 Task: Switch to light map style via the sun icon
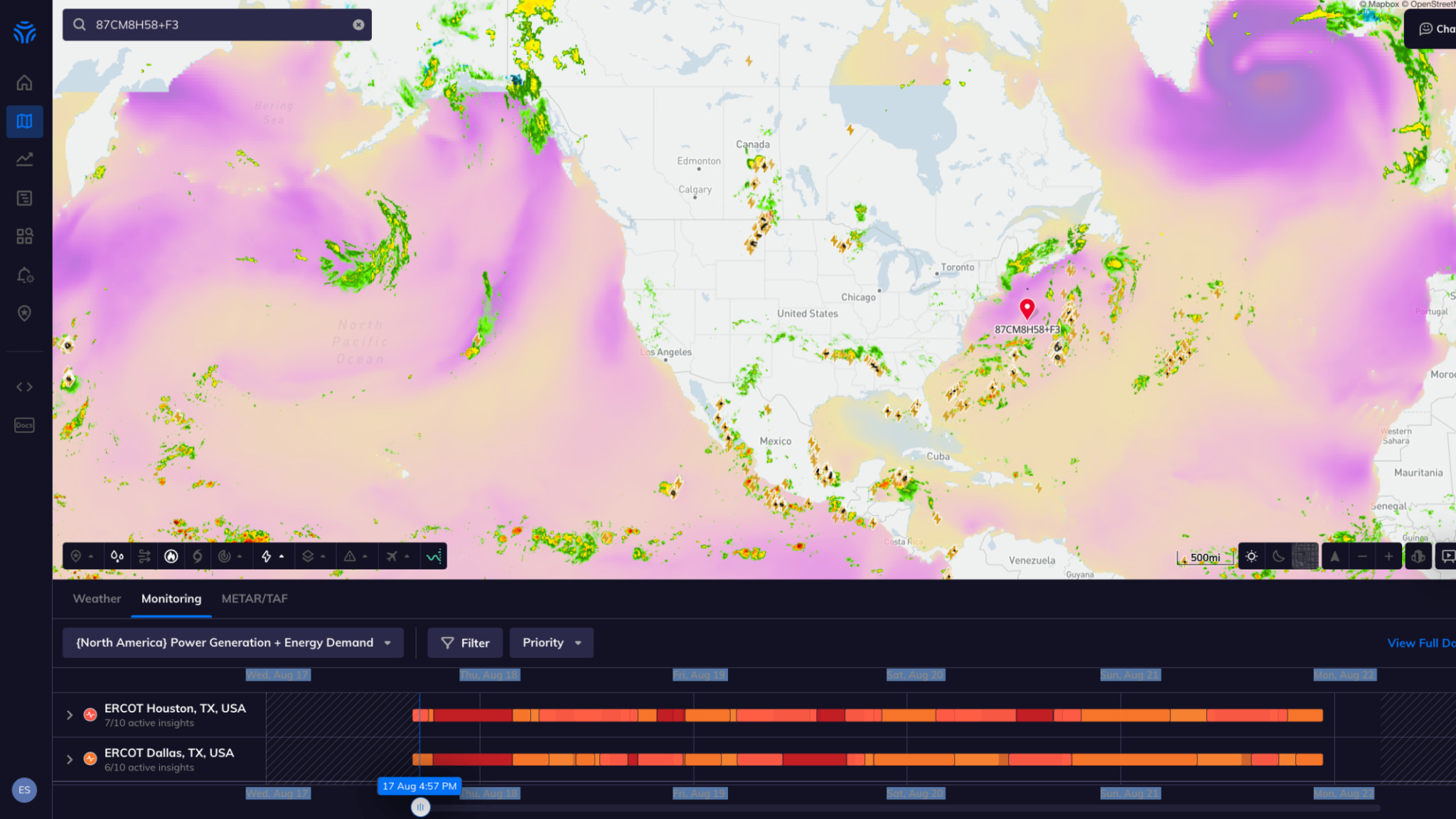click(1251, 557)
